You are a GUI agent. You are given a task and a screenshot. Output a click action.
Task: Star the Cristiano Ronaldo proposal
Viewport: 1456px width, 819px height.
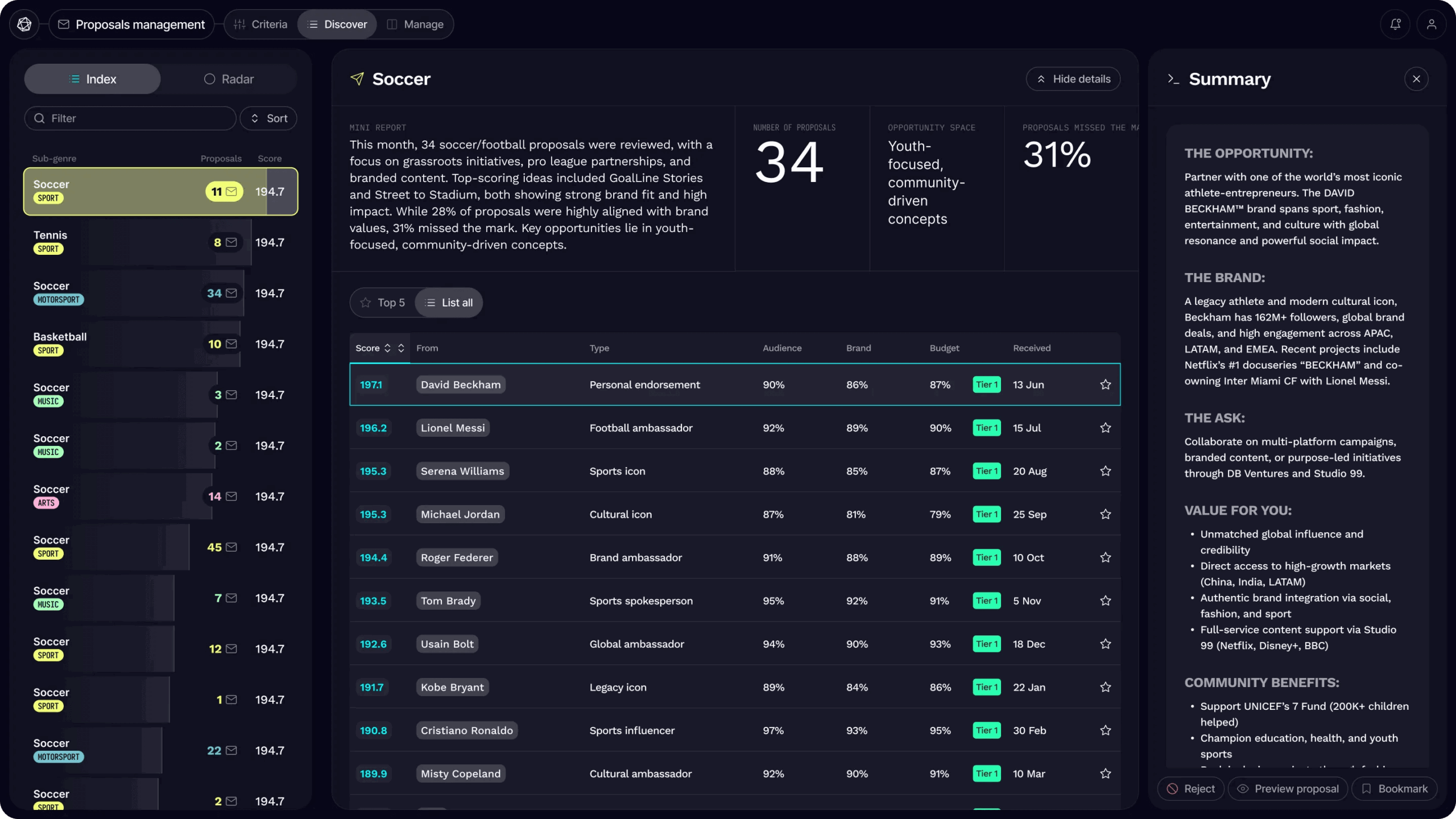1105,731
